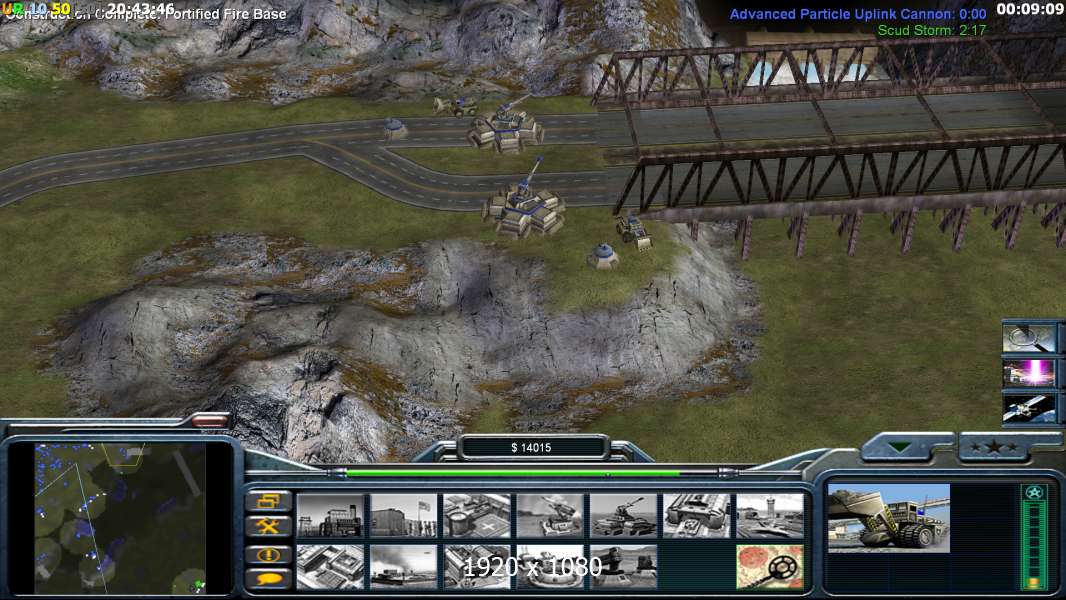Viewport: 1066px width, 600px height.
Task: Pick the round turret structure build icon
Action: coord(550,566)
